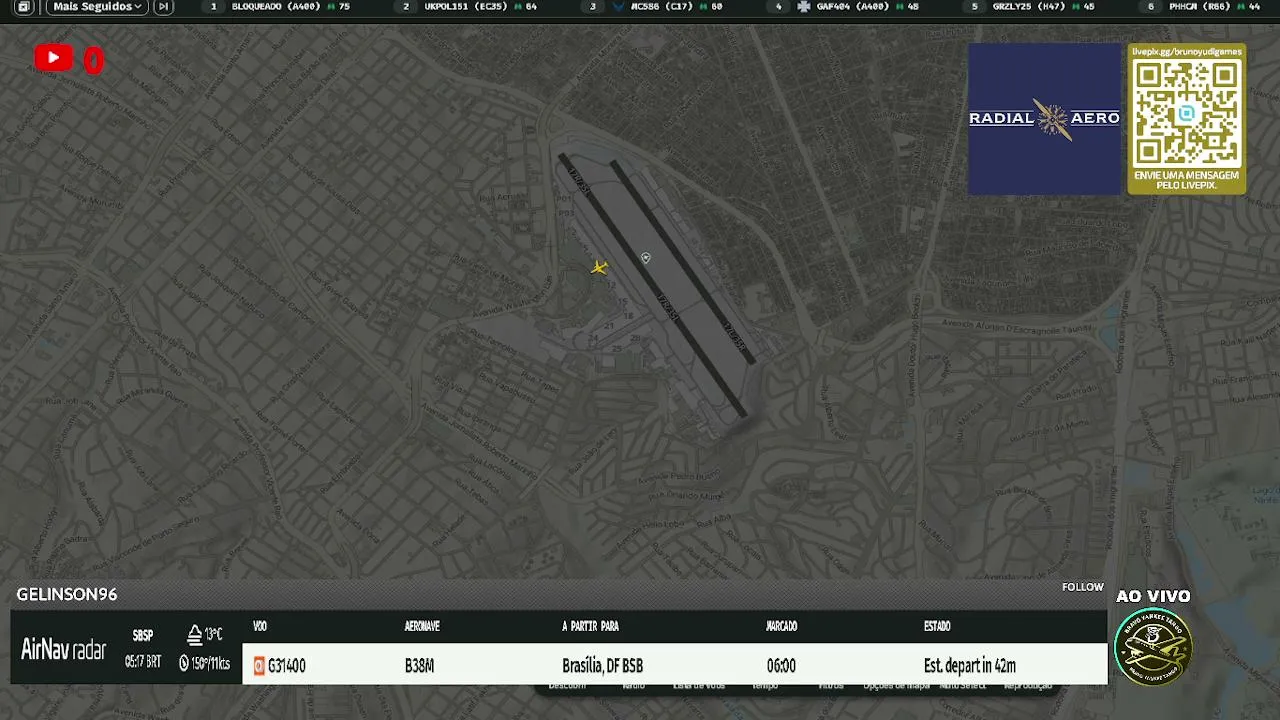Viewport: 1280px width, 720px height.
Task: Click destination Brasília, DF BSB
Action: pyautogui.click(x=602, y=666)
